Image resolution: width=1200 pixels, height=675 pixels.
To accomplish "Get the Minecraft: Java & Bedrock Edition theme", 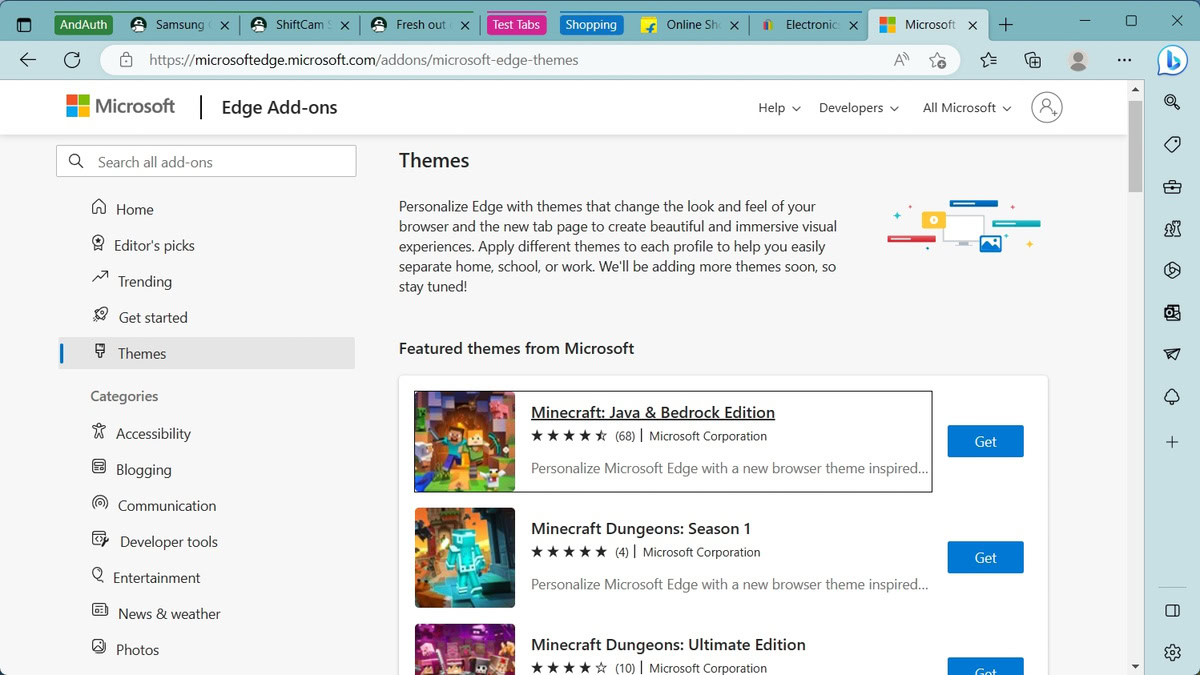I will click(985, 441).
